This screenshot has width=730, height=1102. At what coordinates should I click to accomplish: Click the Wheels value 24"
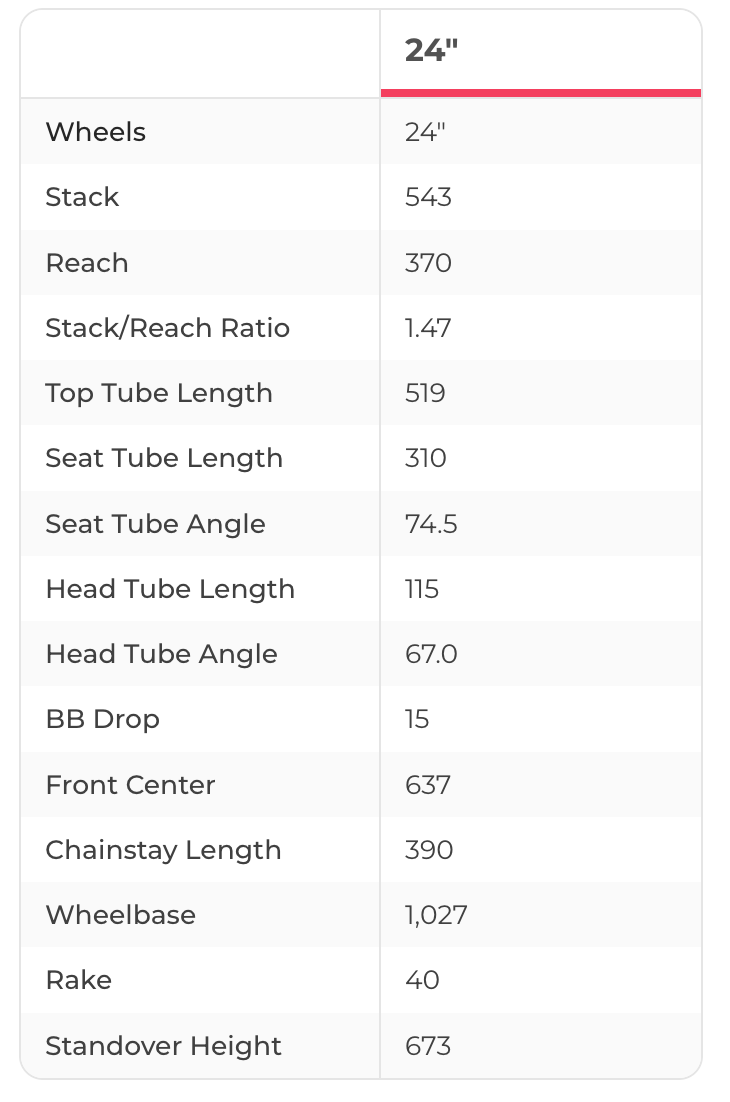(x=425, y=132)
